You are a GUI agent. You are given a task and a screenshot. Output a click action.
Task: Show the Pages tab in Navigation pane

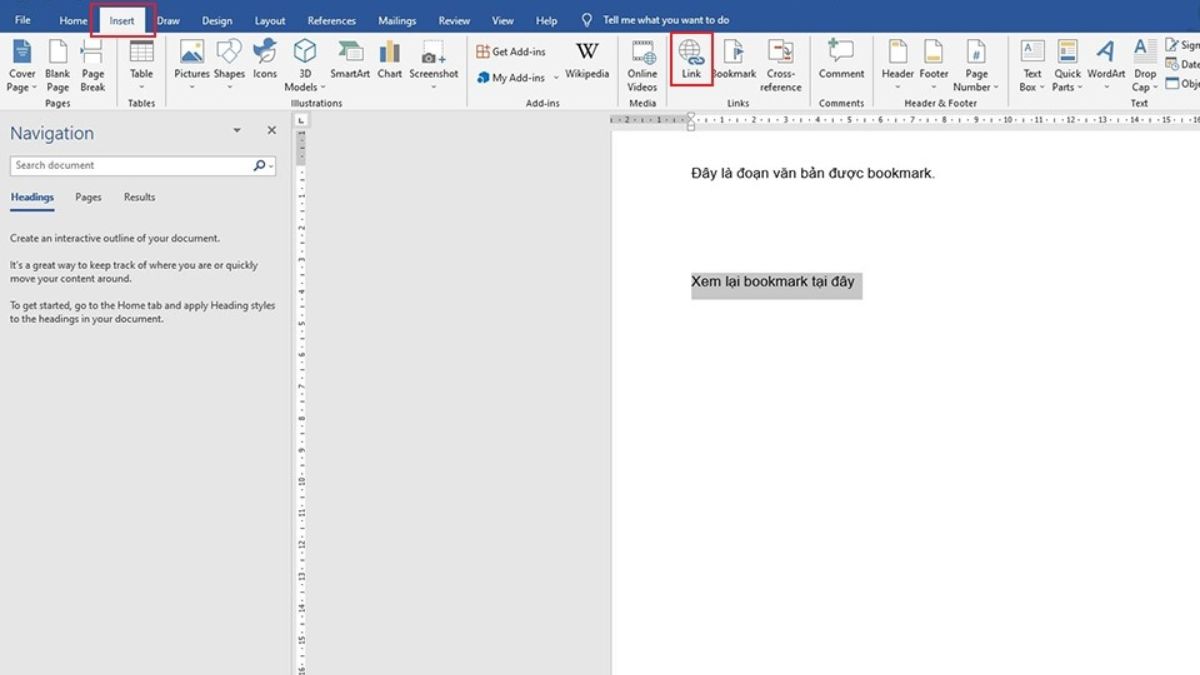88,197
